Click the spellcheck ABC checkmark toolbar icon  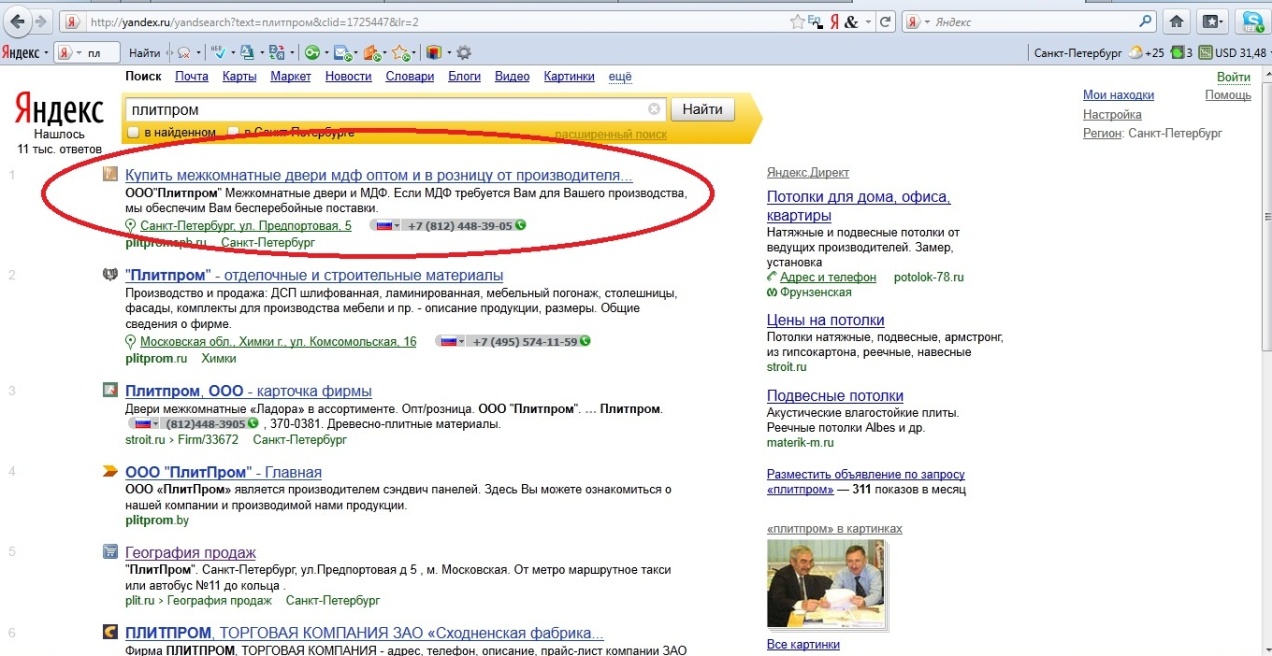coord(217,52)
